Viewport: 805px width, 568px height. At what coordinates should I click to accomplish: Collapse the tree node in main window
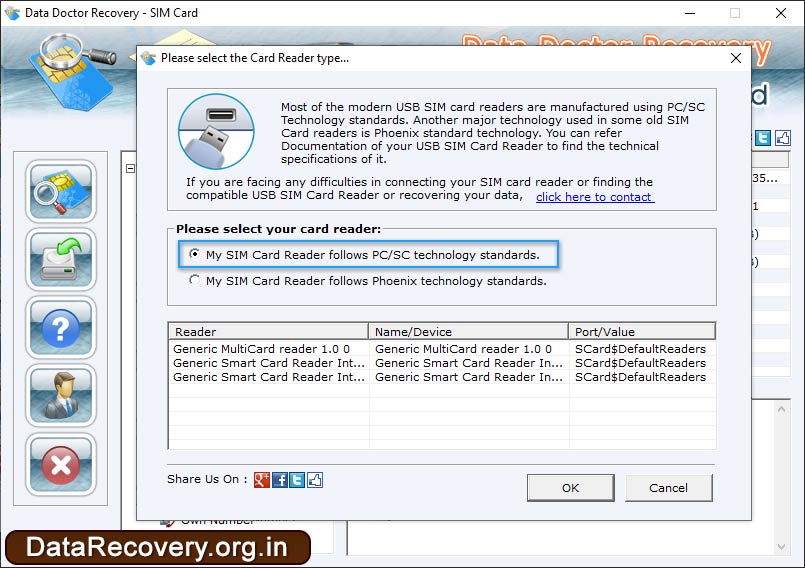pyautogui.click(x=130, y=168)
